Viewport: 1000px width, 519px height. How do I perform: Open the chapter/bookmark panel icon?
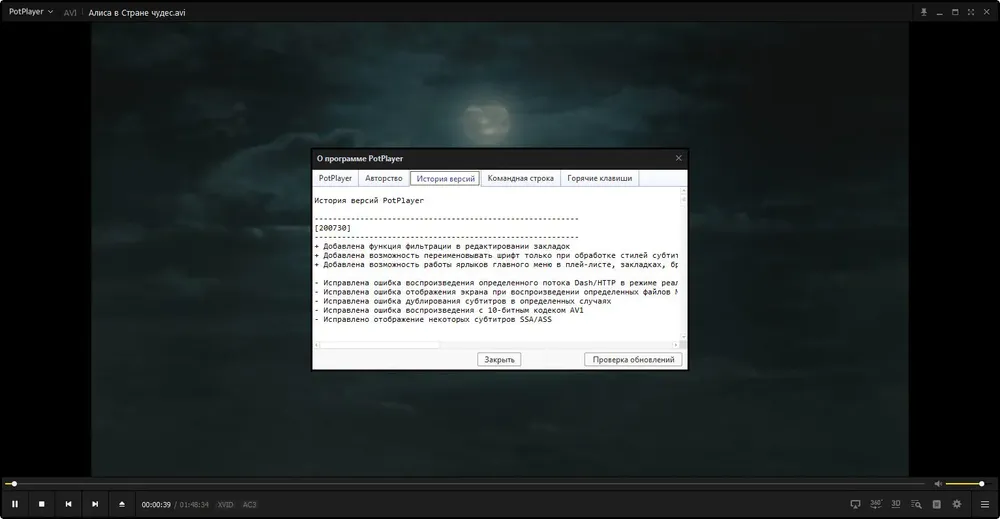point(936,504)
